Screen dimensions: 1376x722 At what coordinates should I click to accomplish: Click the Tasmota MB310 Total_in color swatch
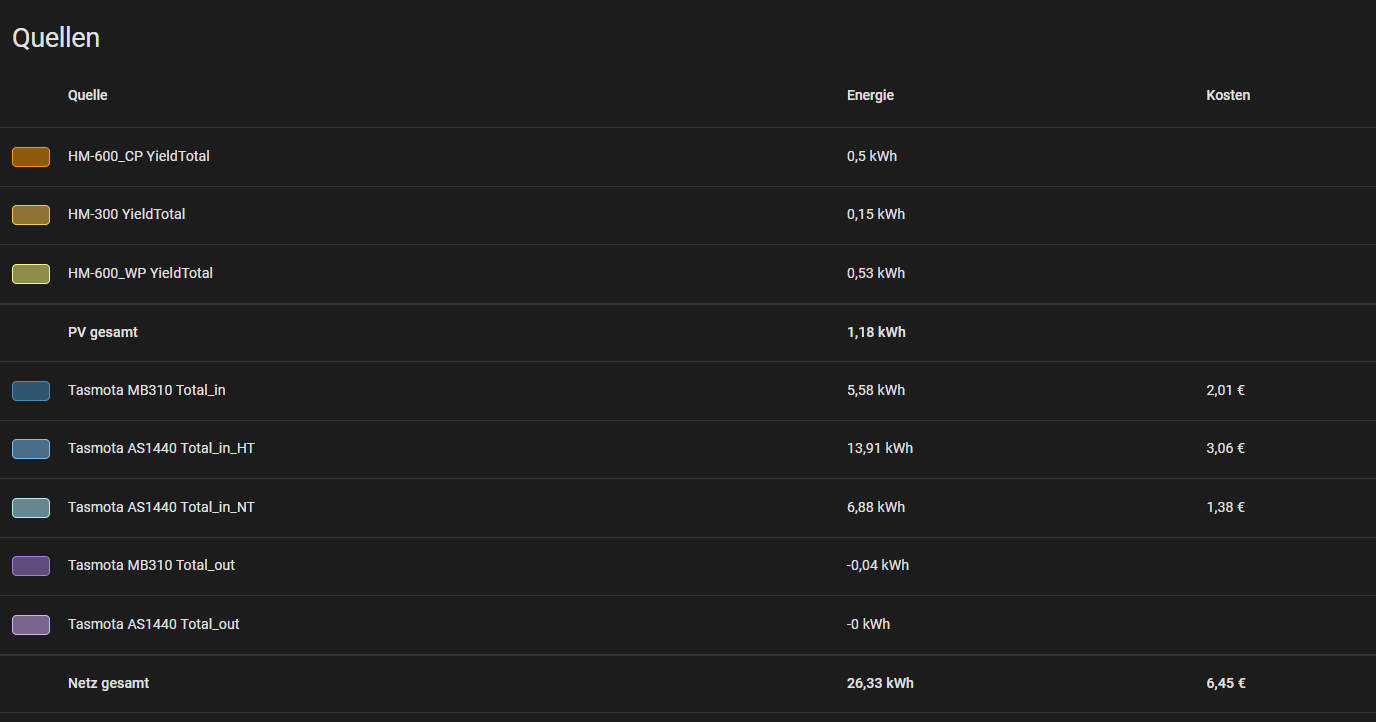coord(31,390)
